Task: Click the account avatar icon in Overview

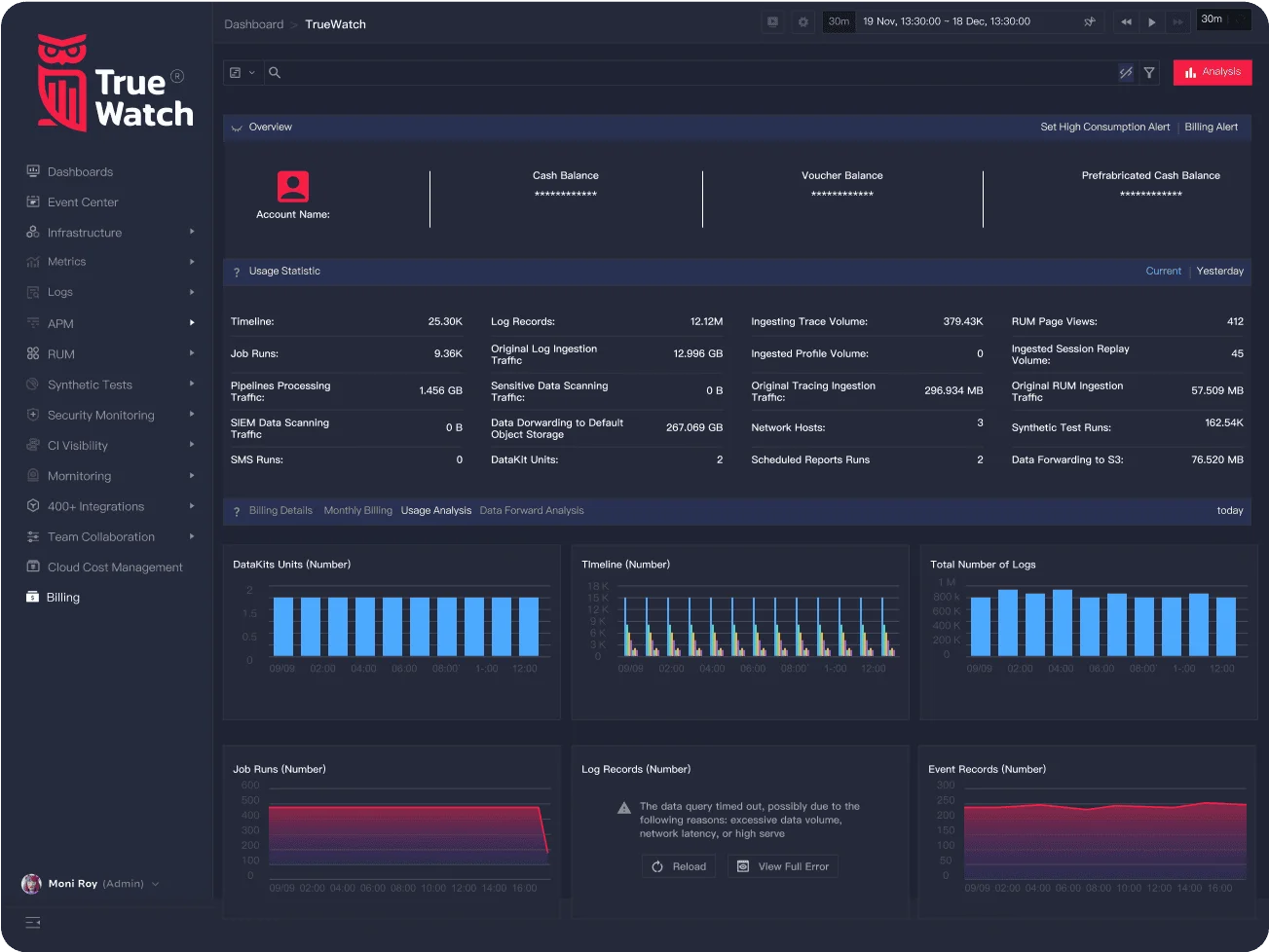Action: click(x=293, y=186)
